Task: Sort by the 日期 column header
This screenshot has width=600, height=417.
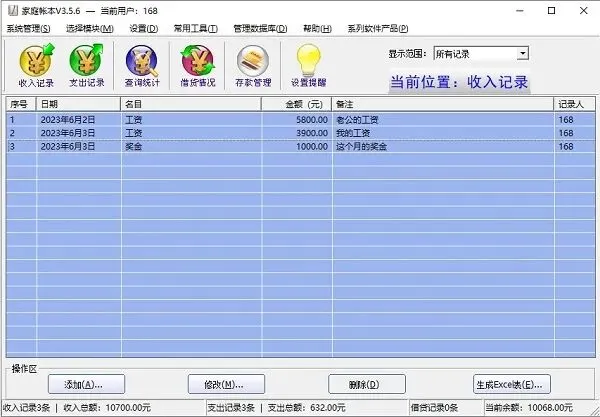Action: coord(78,104)
